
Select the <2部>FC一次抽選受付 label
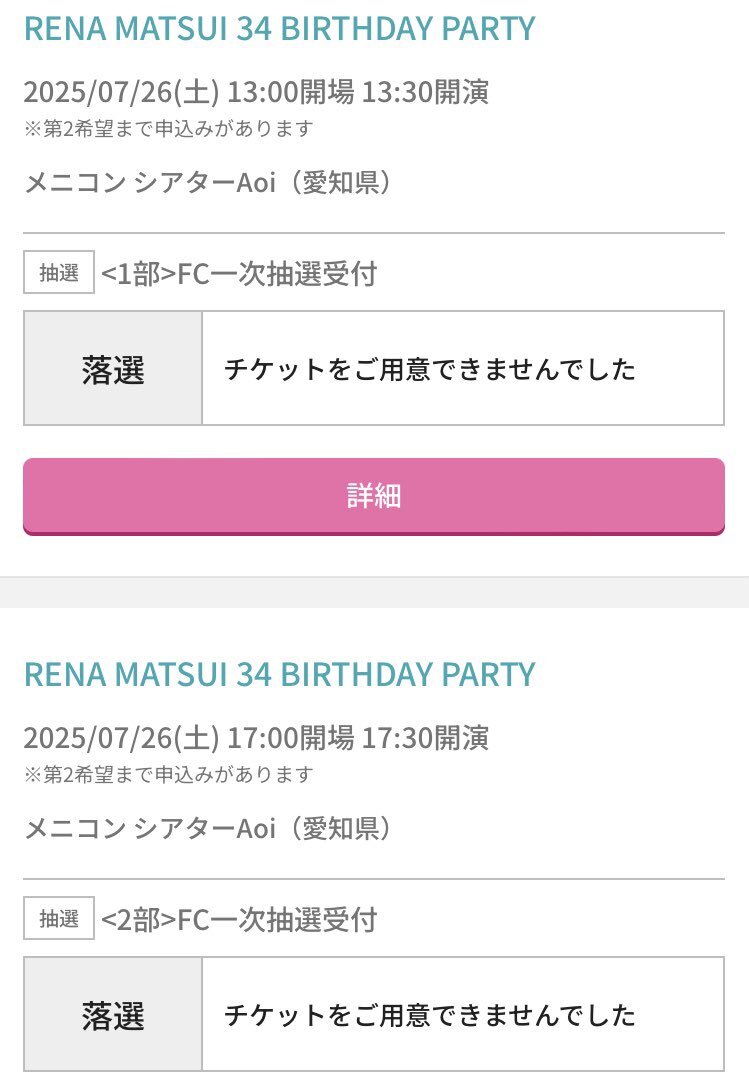(x=239, y=919)
